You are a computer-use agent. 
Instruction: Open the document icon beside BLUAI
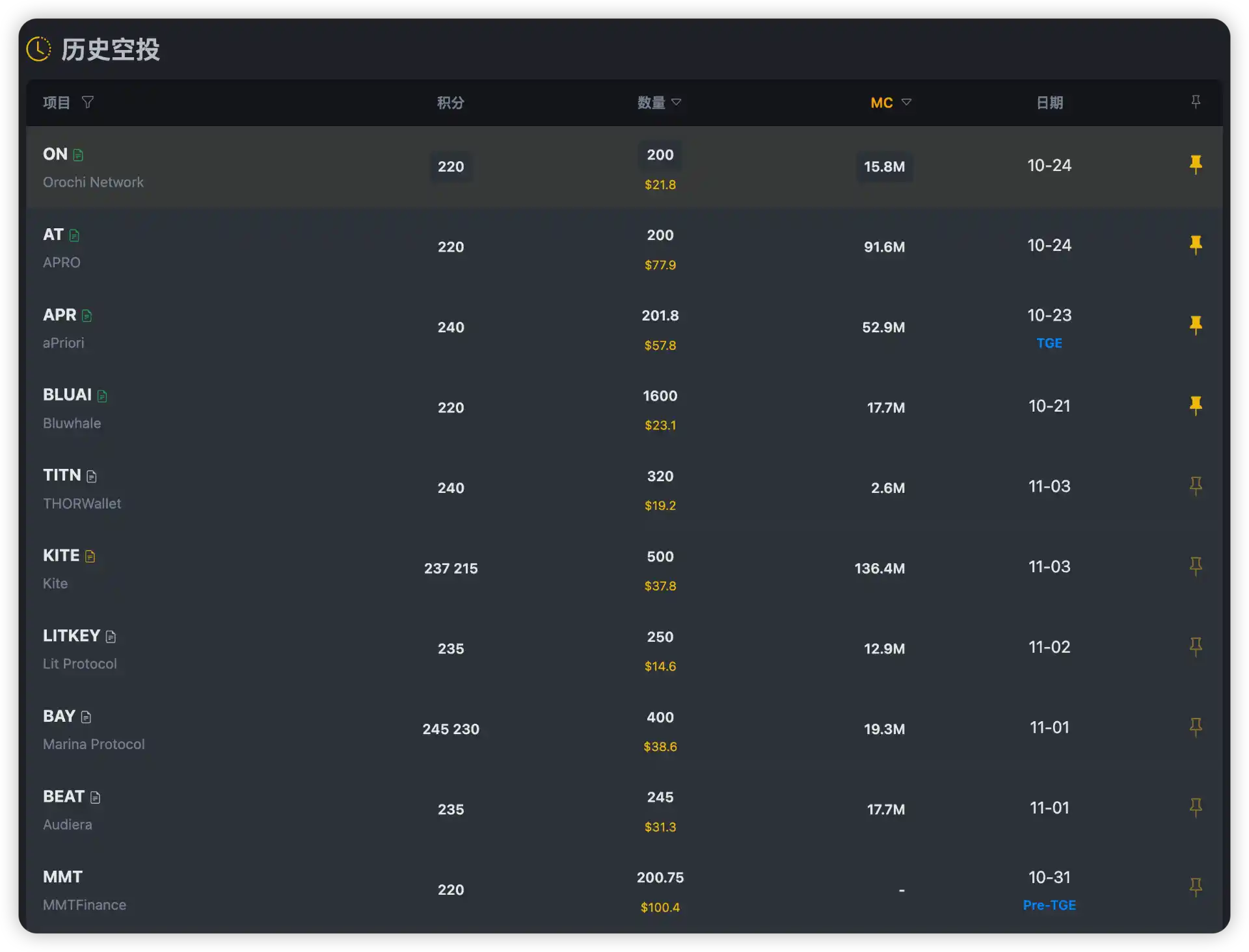point(102,395)
